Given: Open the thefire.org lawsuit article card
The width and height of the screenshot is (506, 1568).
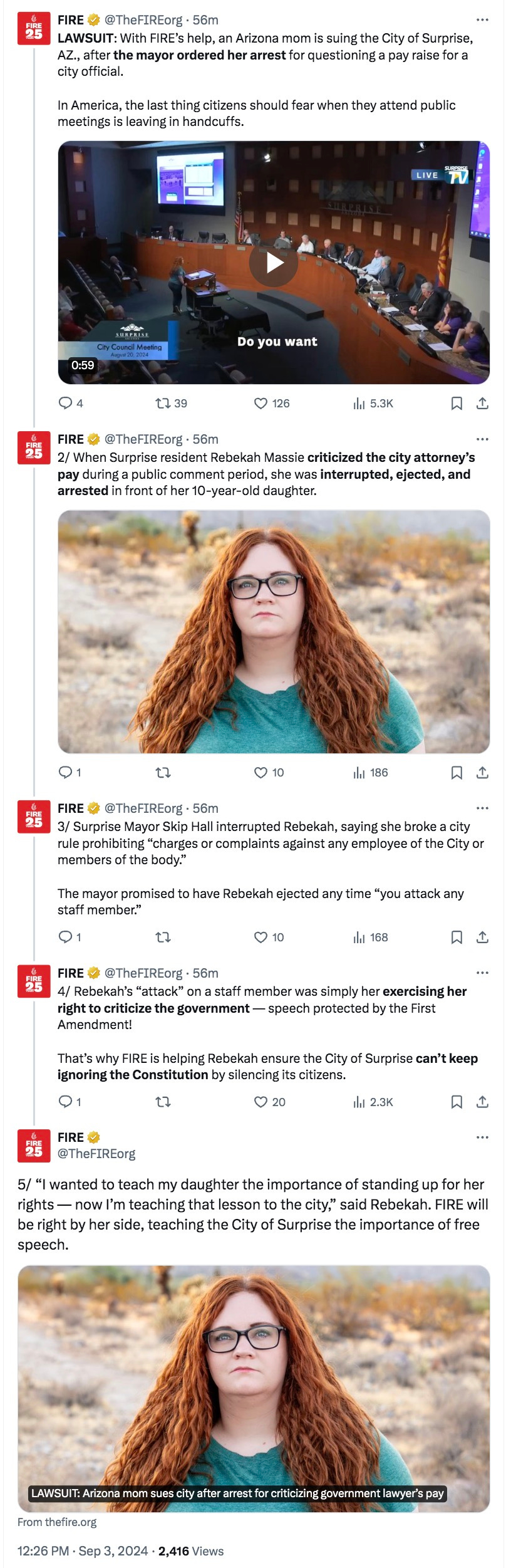Looking at the screenshot, I should 254,1388.
